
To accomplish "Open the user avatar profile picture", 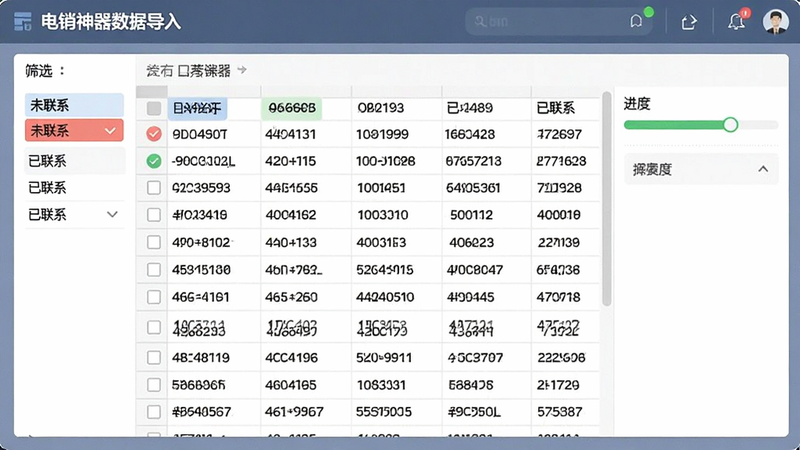I will point(776,21).
